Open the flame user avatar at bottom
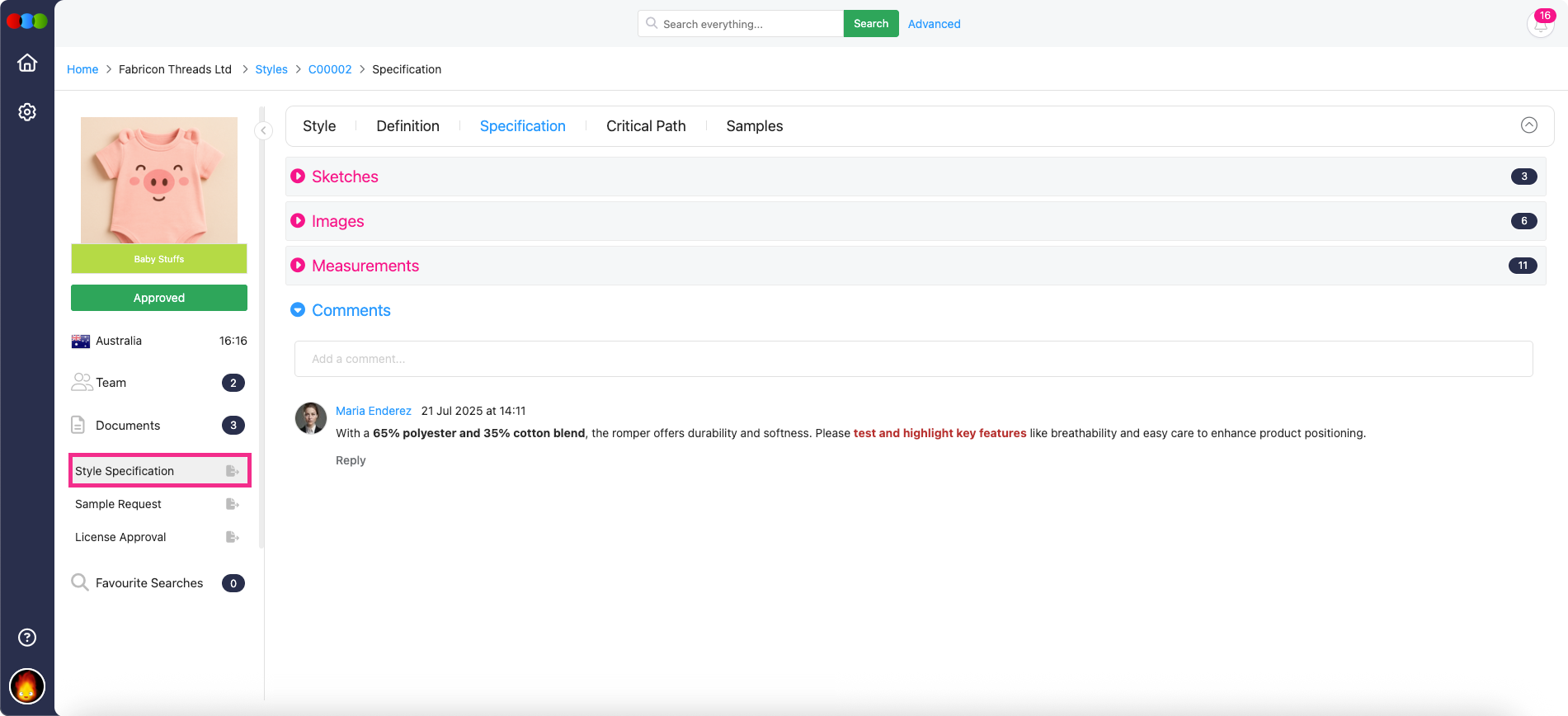The height and width of the screenshot is (716, 1568). 27,686
